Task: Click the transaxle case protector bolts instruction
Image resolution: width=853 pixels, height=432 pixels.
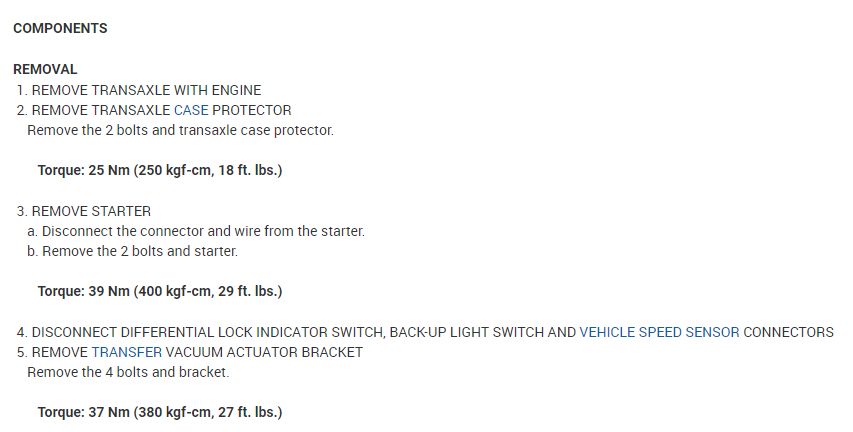Action: point(180,130)
